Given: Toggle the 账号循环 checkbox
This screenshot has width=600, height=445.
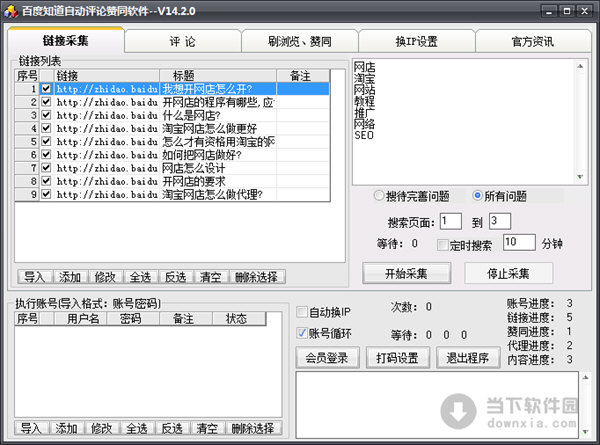Looking at the screenshot, I should (302, 333).
